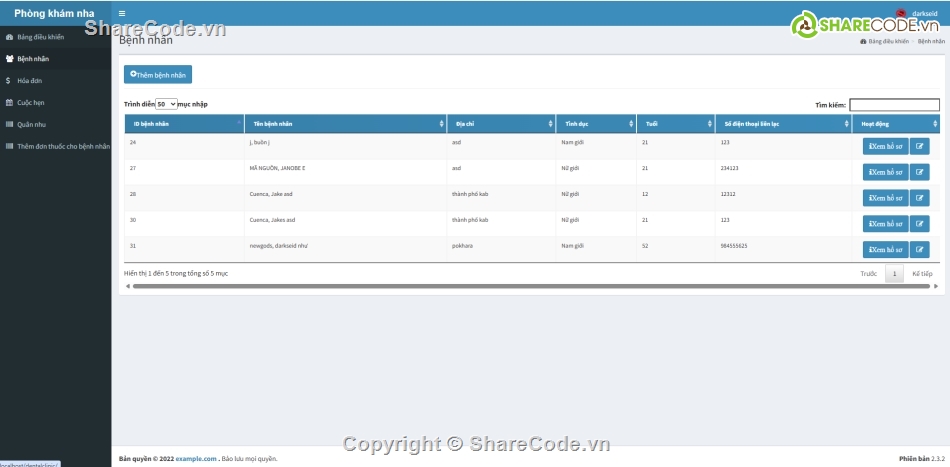The width and height of the screenshot is (950, 467).
Task: Select page 1 in pagination
Action: (x=894, y=274)
